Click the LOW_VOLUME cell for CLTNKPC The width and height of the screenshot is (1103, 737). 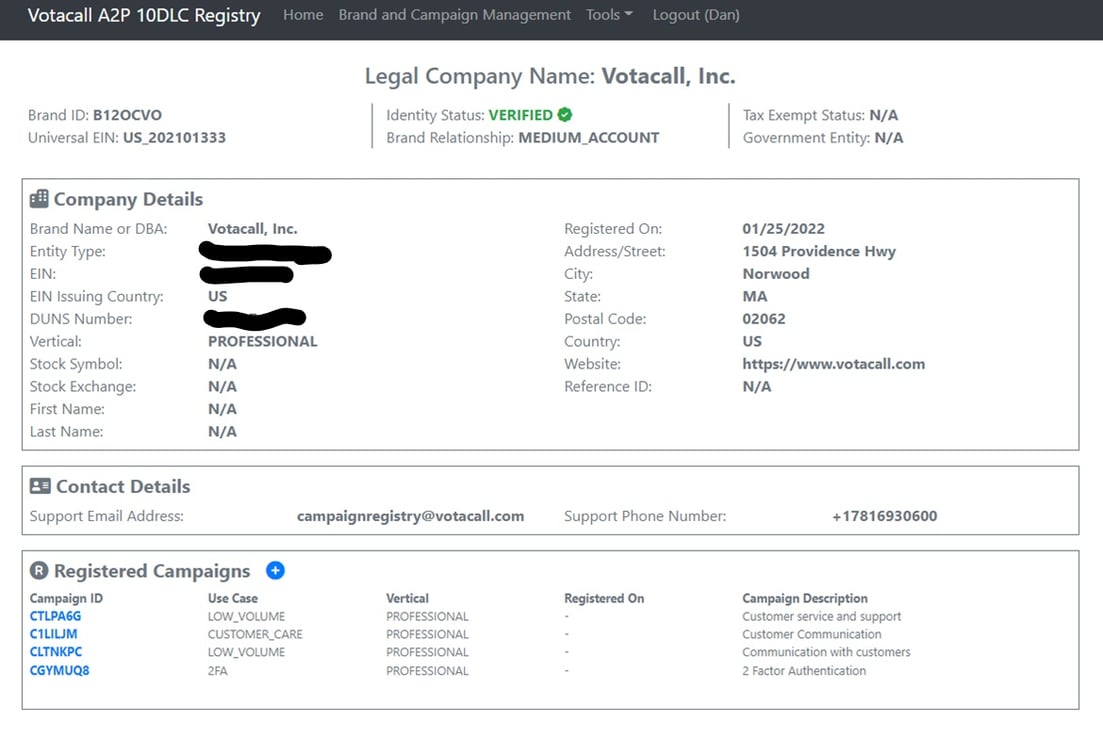point(246,653)
